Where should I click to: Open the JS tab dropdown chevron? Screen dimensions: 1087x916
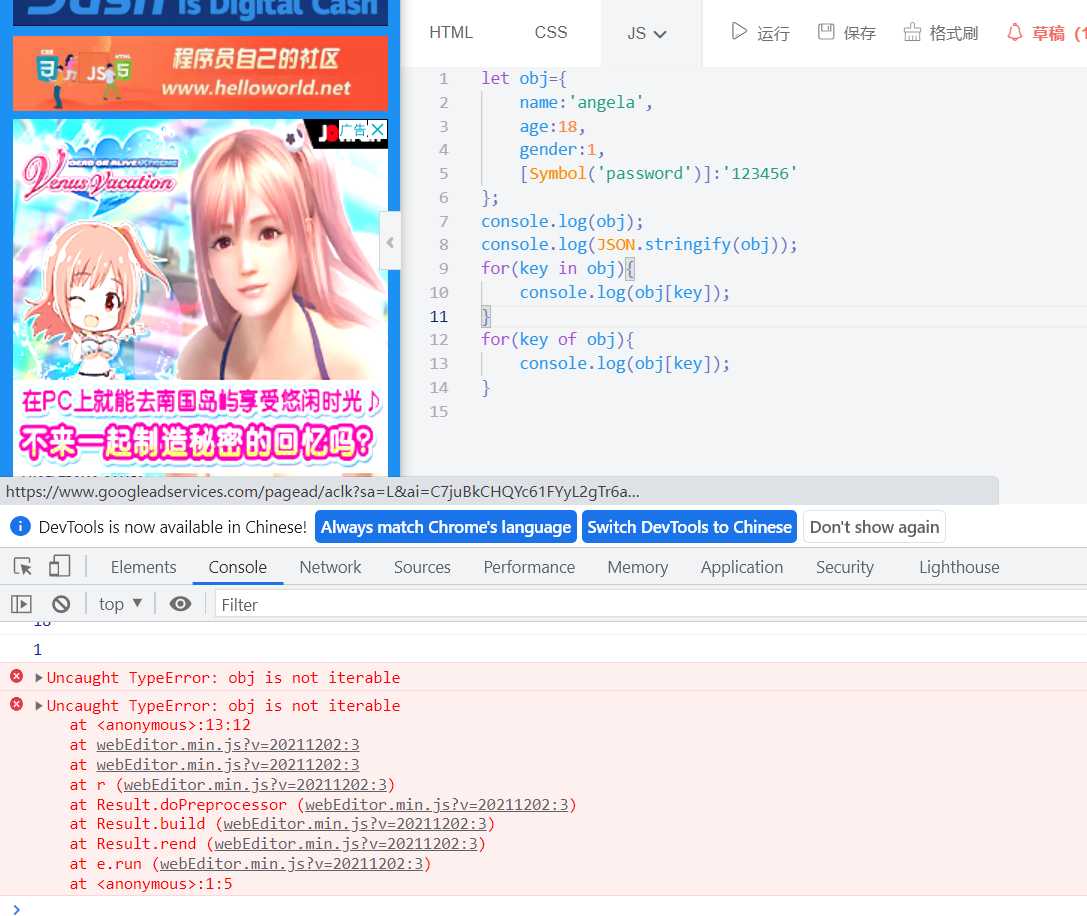pyautogui.click(x=660, y=34)
